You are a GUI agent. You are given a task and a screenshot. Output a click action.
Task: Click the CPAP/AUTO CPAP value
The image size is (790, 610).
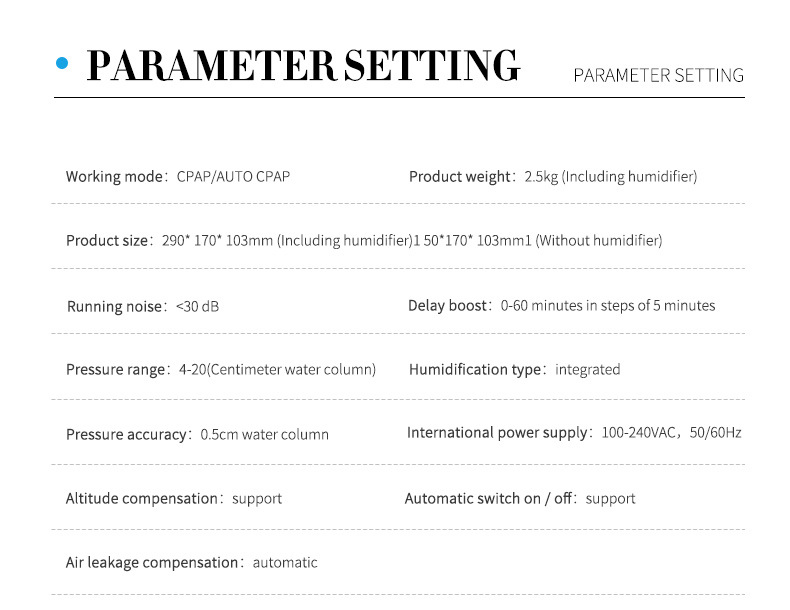[233, 177]
